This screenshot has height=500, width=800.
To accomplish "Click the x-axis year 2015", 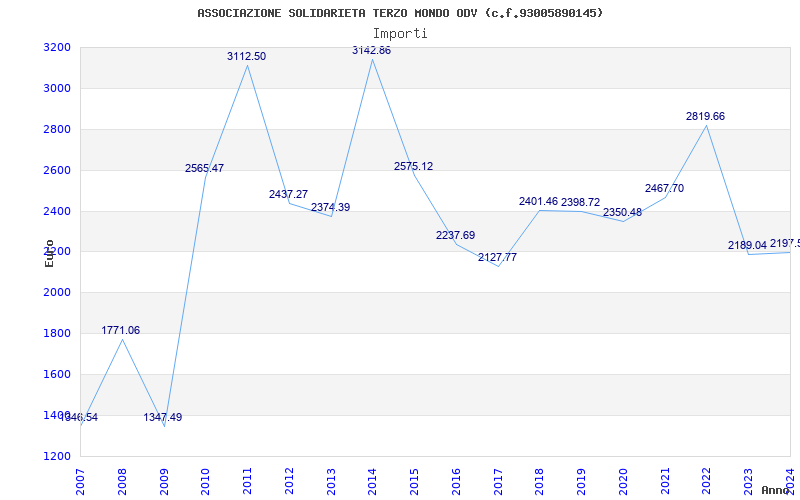I will (414, 482).
